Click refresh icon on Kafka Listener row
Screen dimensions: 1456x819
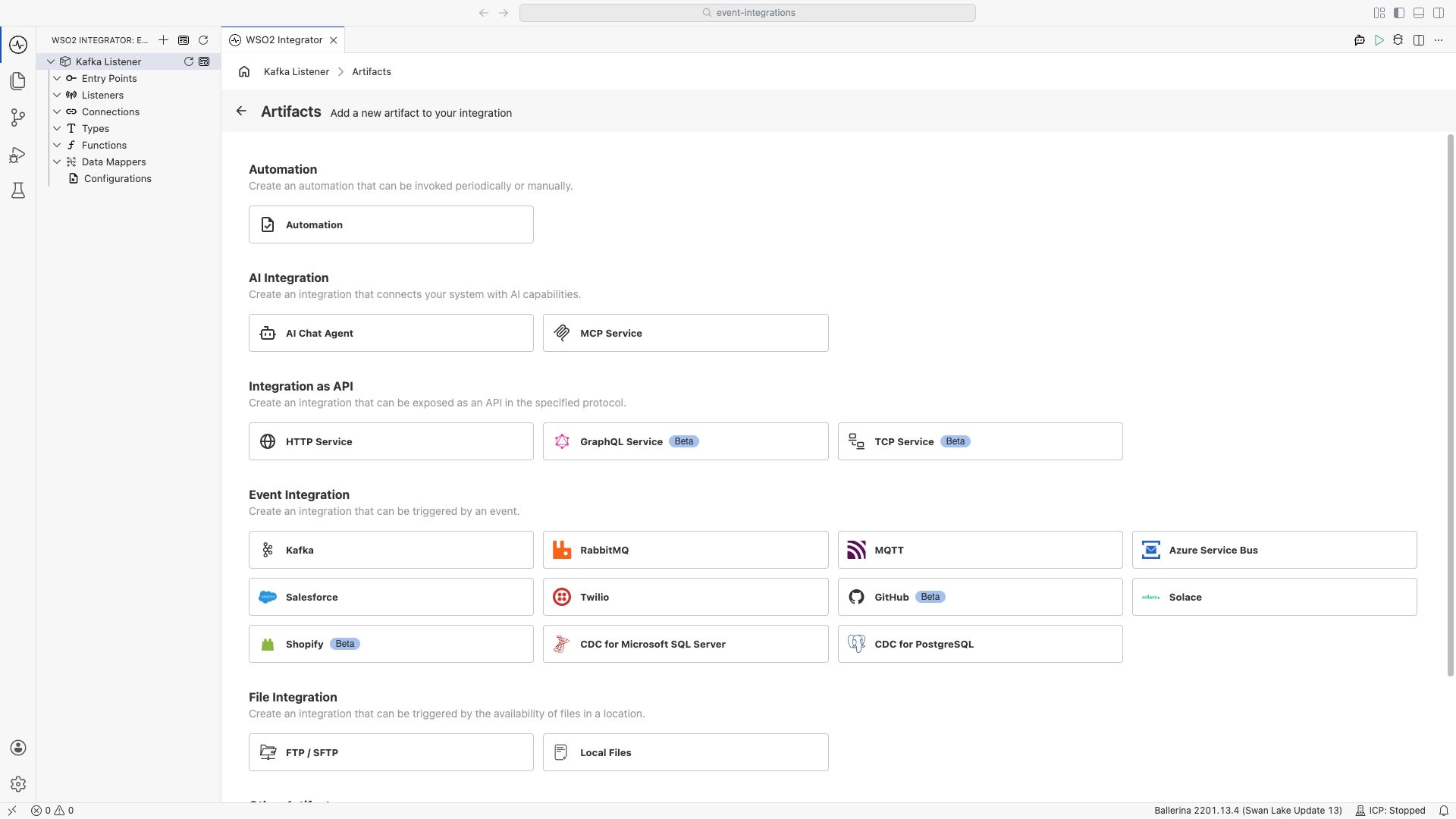(189, 61)
